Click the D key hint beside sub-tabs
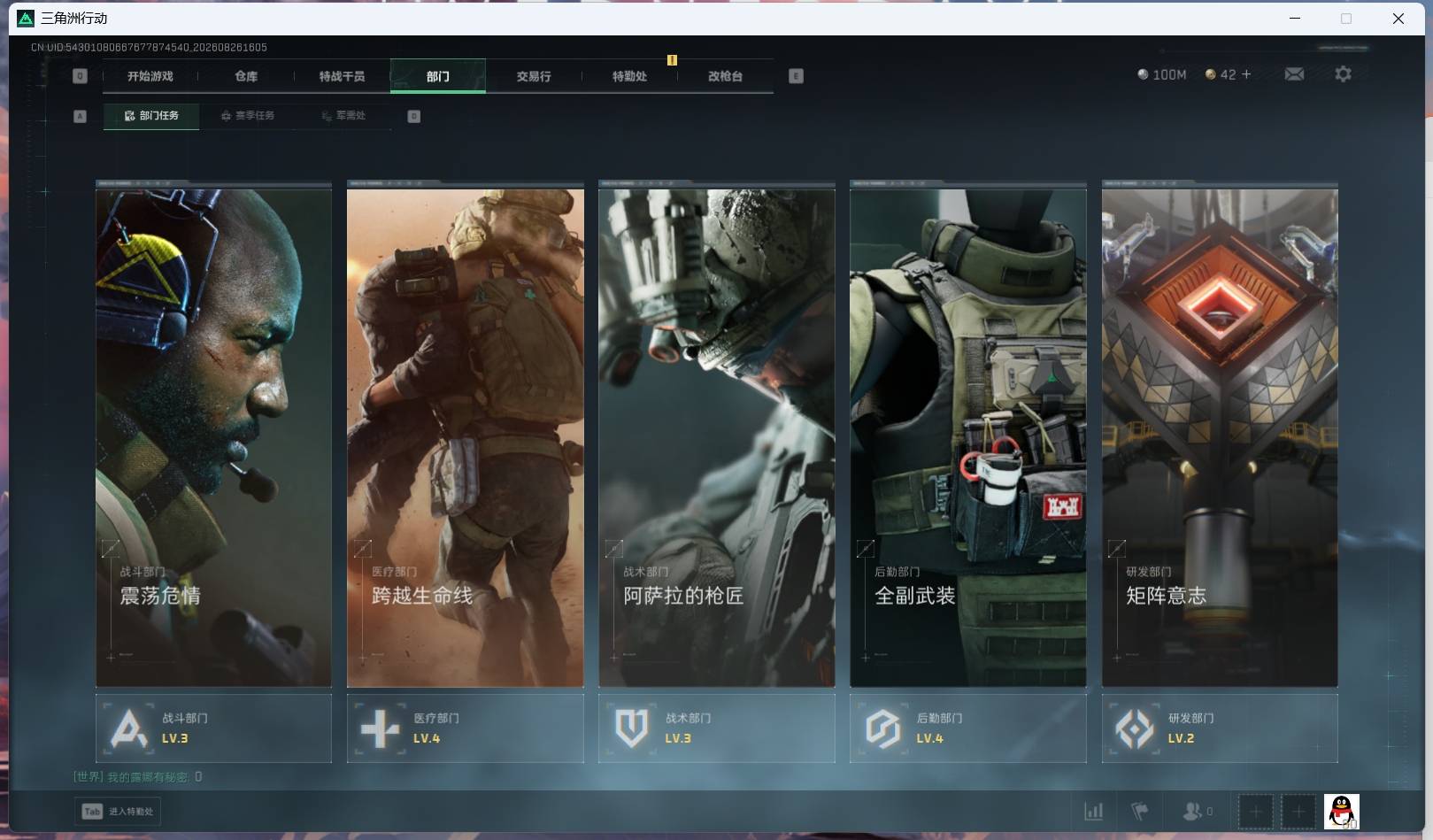The image size is (1433, 840). (413, 116)
